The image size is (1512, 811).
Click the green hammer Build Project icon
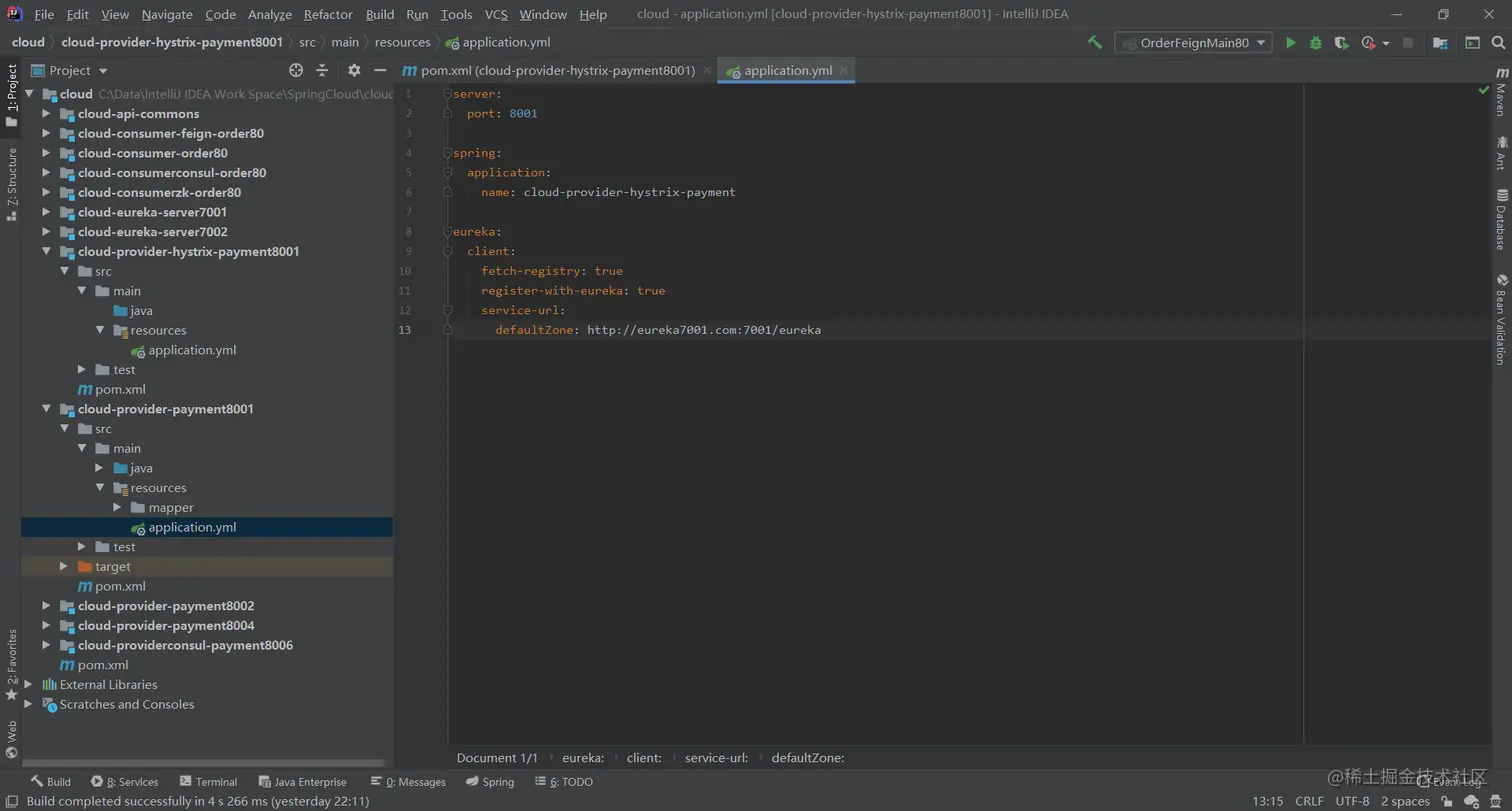(1095, 43)
